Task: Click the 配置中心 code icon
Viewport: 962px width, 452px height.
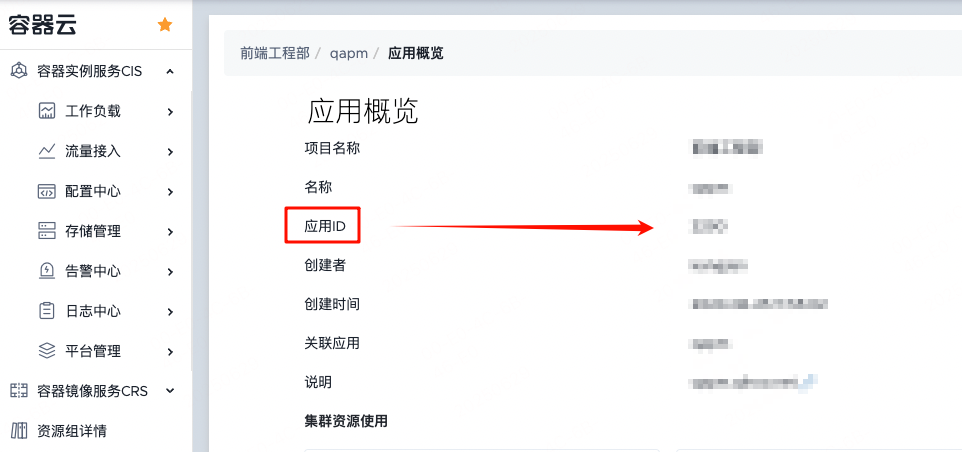Action: click(47, 191)
